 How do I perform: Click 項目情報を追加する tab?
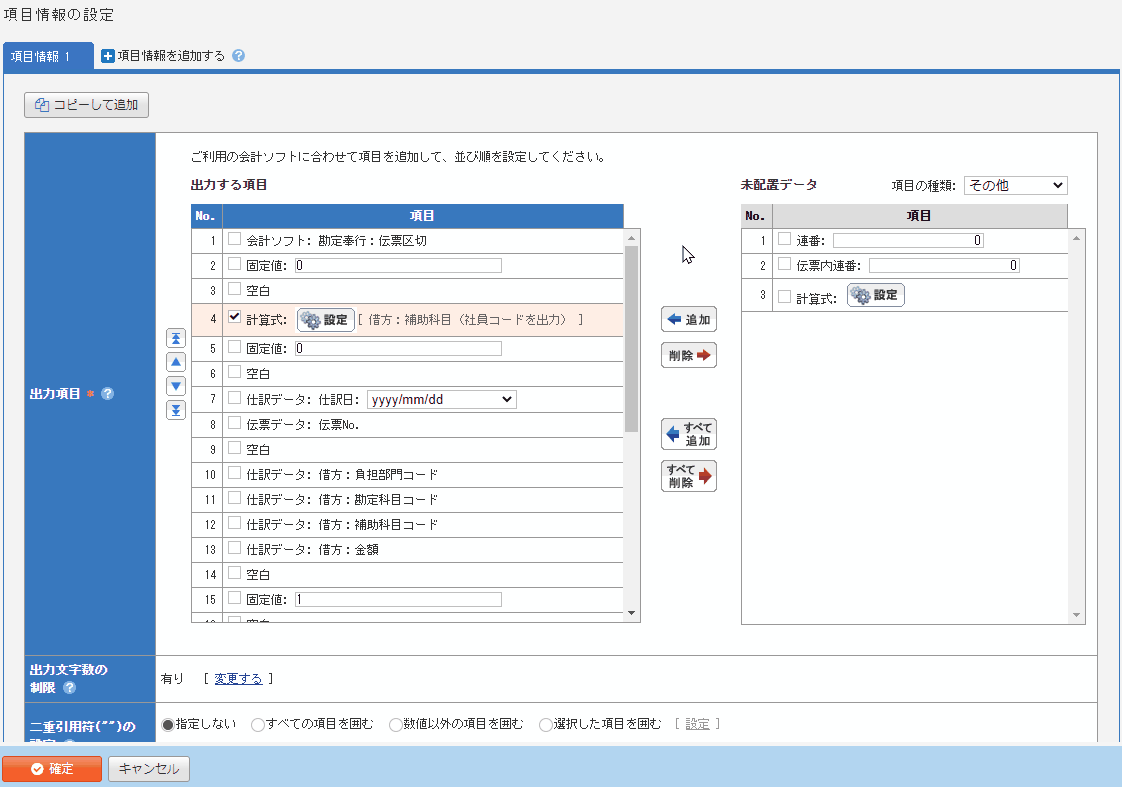click(x=164, y=56)
